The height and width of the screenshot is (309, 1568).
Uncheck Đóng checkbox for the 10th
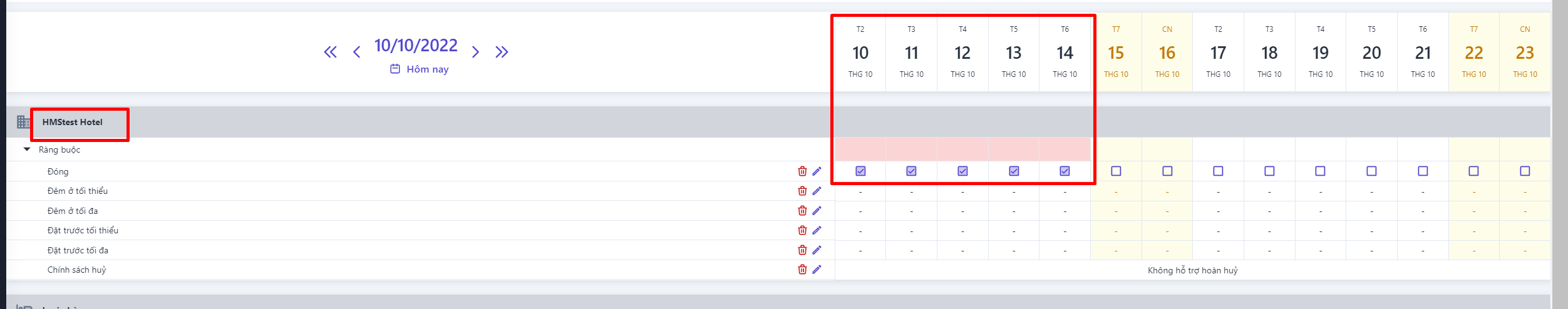click(x=860, y=171)
